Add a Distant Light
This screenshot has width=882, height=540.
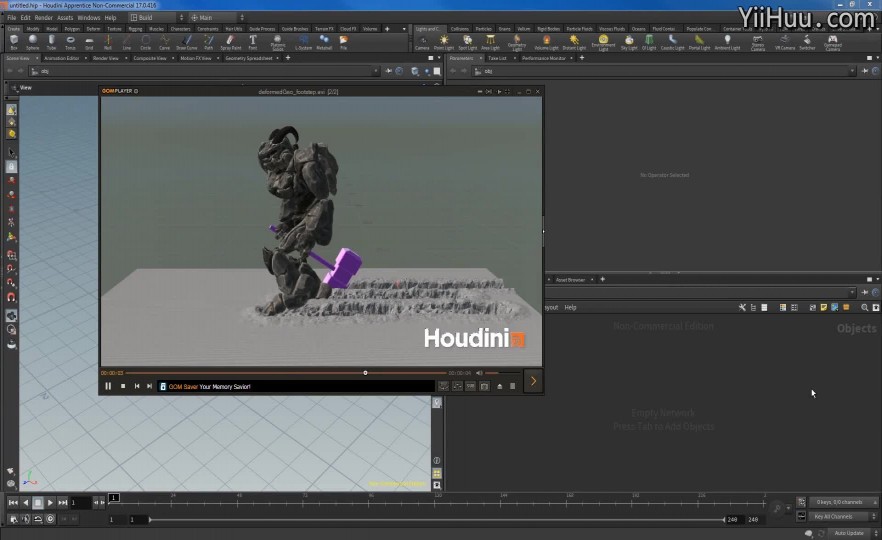[x=574, y=43]
